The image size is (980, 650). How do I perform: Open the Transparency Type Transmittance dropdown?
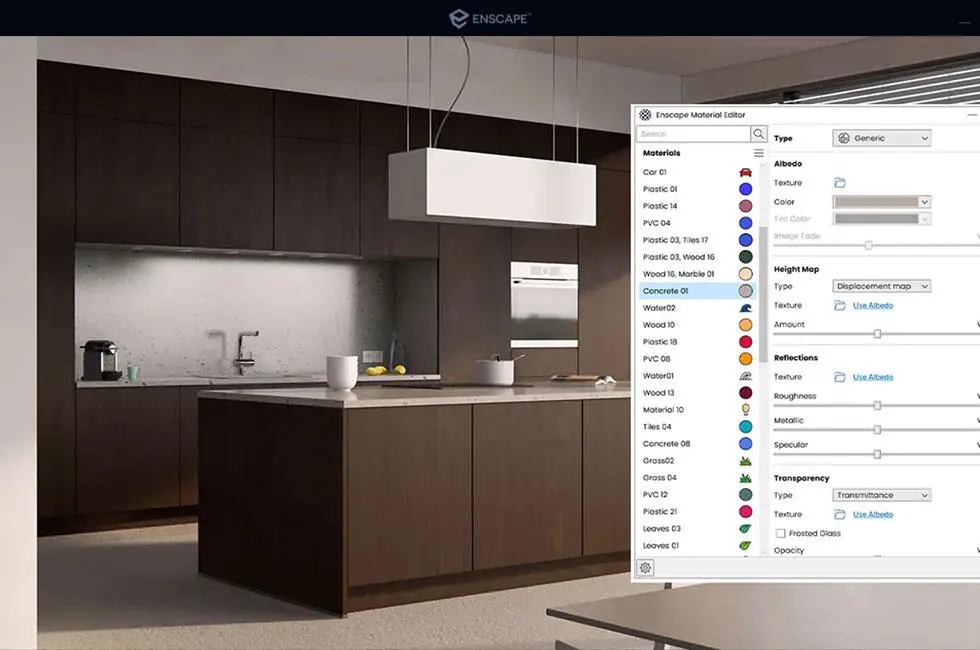[881, 495]
